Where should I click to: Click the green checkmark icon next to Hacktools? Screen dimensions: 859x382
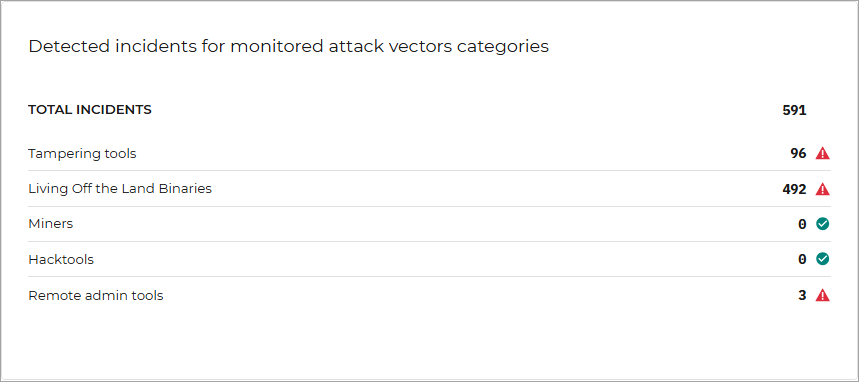[x=822, y=259]
